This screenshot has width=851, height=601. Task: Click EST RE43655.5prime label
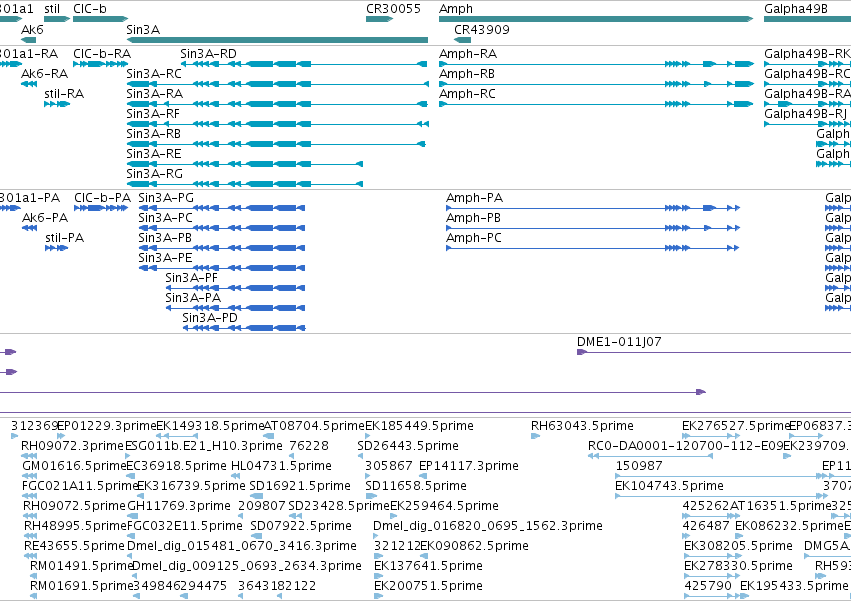click(74, 547)
